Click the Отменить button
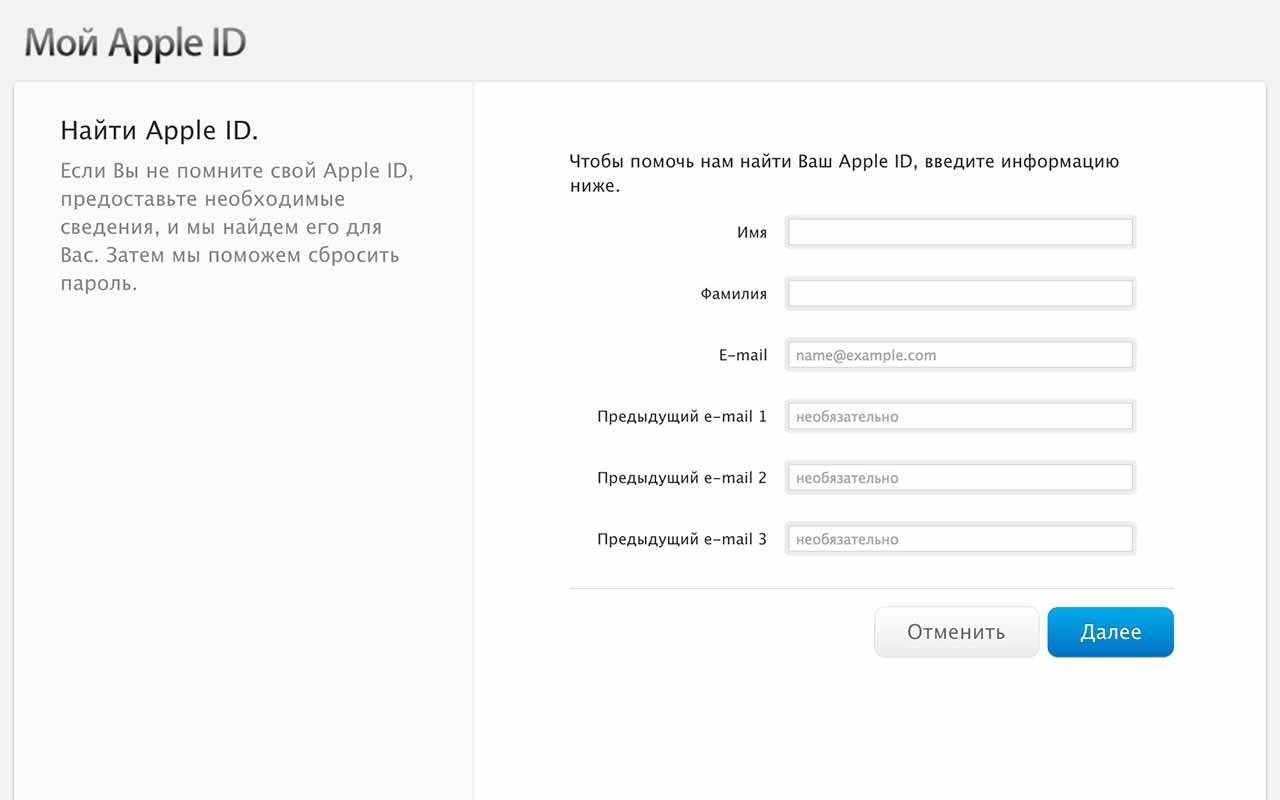The height and width of the screenshot is (800, 1280). [956, 632]
